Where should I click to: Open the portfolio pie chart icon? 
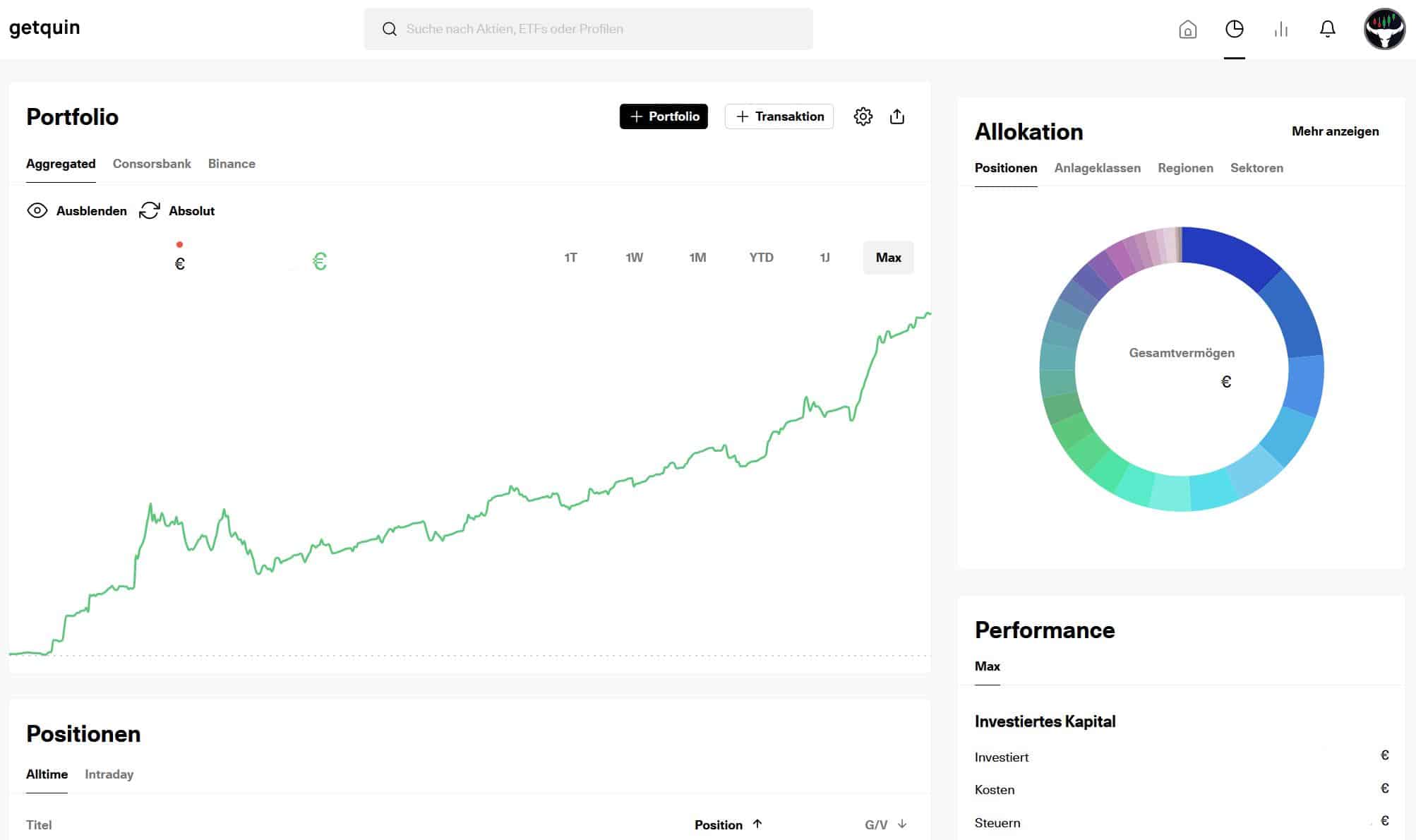click(1235, 29)
